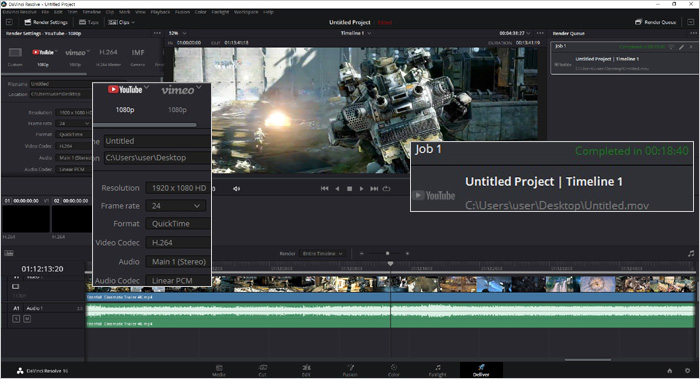700x379 pixels.
Task: Select clip 02 thumbnail
Action: pyautogui.click(x=71, y=219)
